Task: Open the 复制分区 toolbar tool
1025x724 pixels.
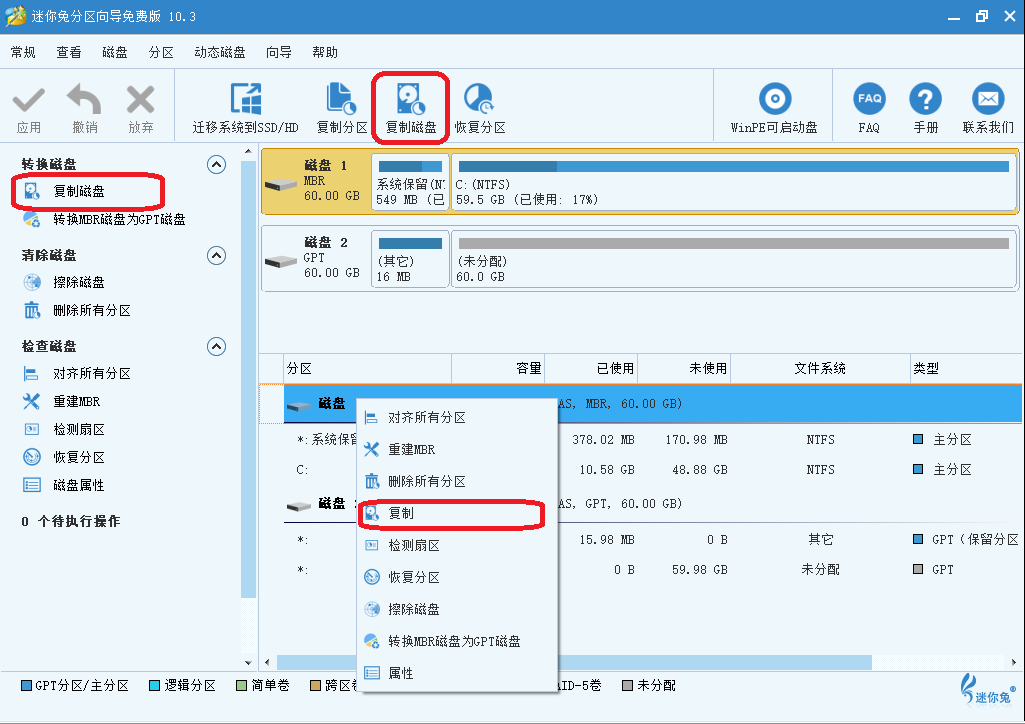Action: click(x=342, y=108)
